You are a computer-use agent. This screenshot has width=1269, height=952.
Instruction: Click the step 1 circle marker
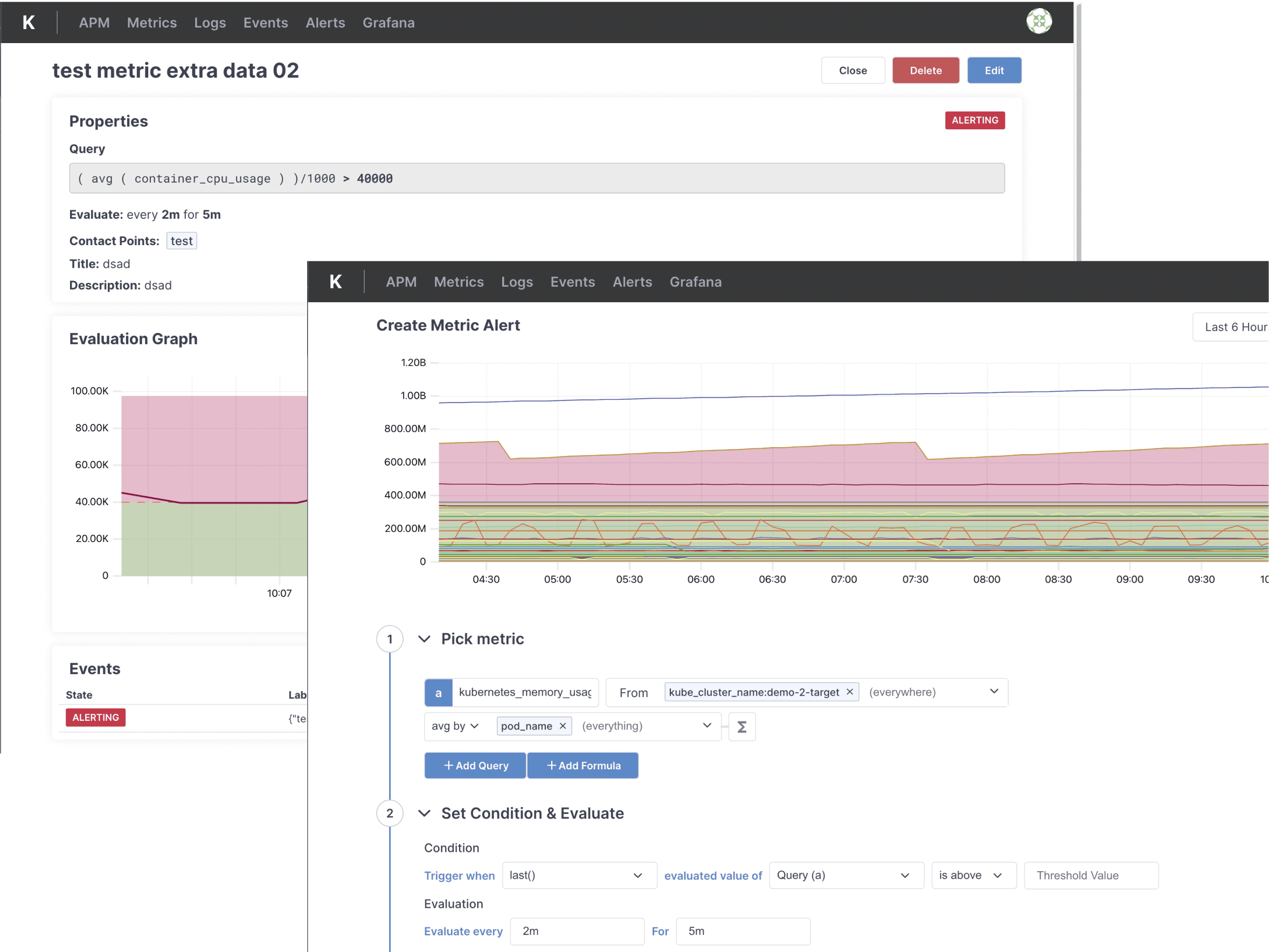point(390,639)
